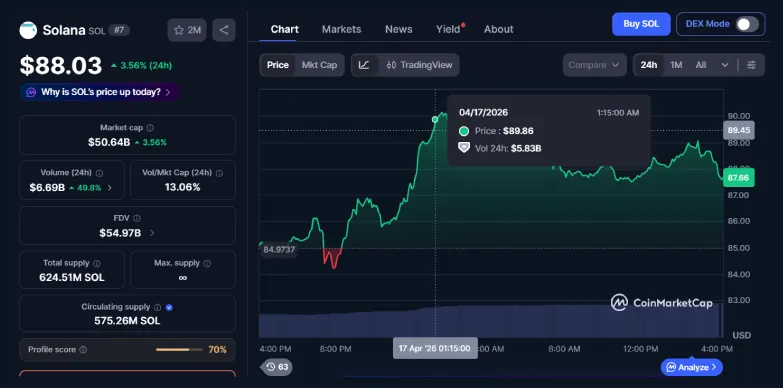
Task: Click FDV info icon
Action: [137, 218]
